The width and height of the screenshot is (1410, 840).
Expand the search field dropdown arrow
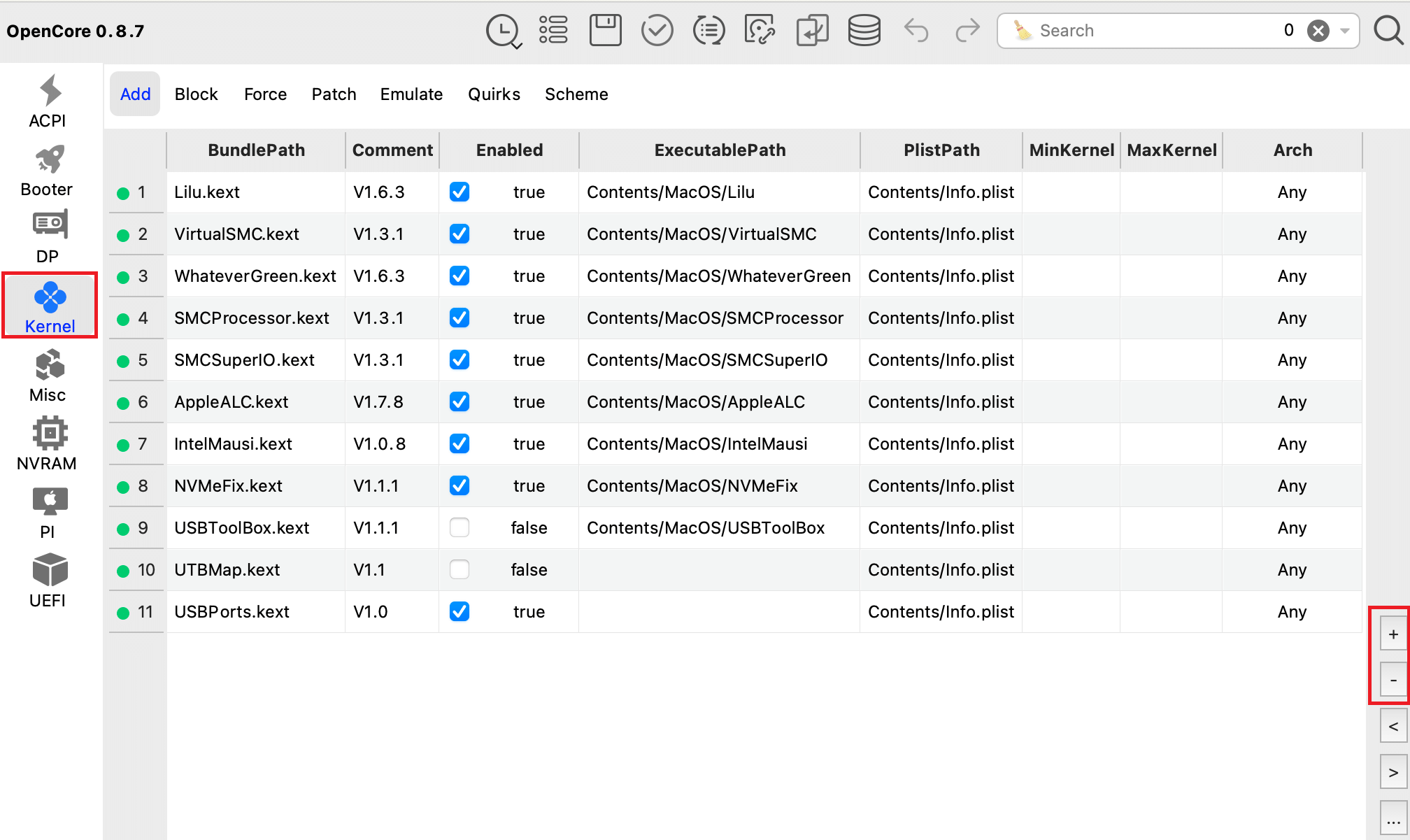[x=1344, y=31]
